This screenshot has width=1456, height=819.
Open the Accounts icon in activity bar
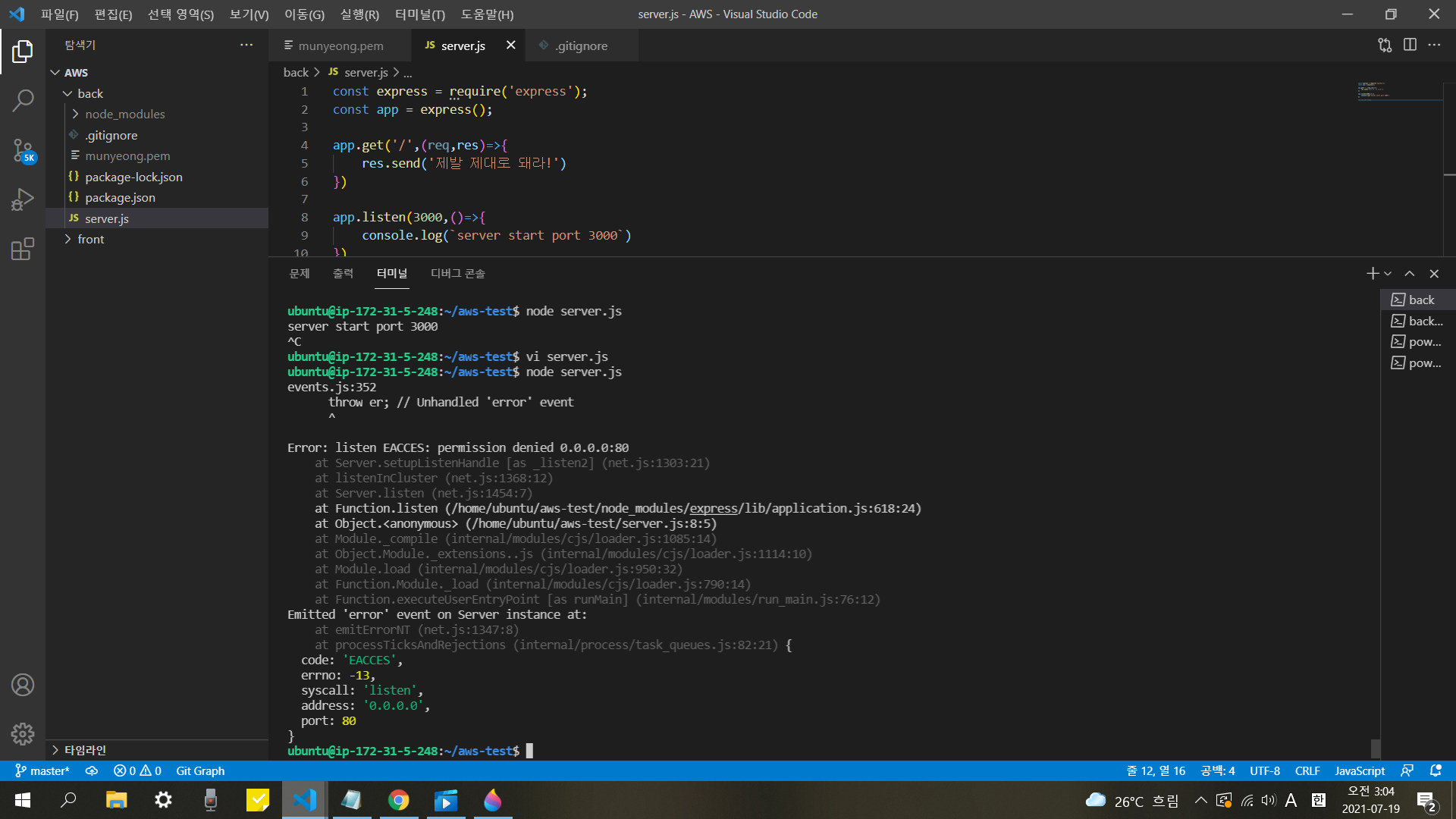(x=23, y=685)
